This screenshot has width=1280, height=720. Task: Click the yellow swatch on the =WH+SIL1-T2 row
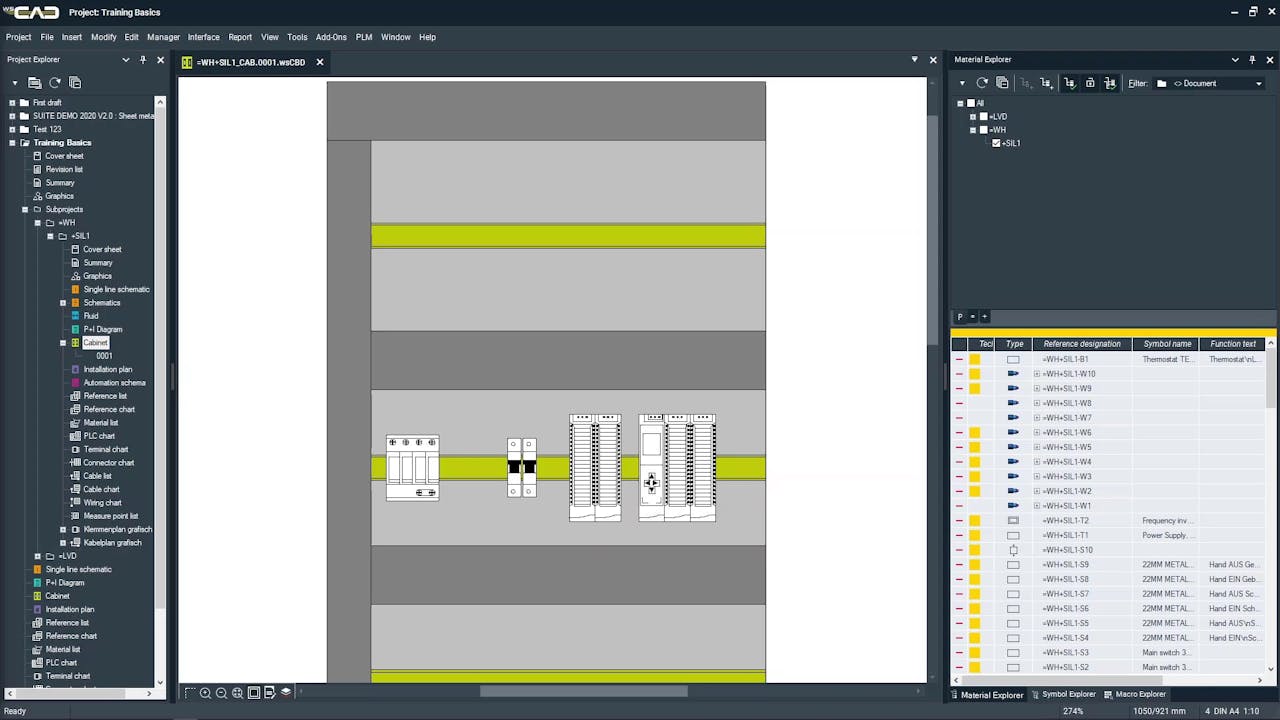click(x=975, y=520)
